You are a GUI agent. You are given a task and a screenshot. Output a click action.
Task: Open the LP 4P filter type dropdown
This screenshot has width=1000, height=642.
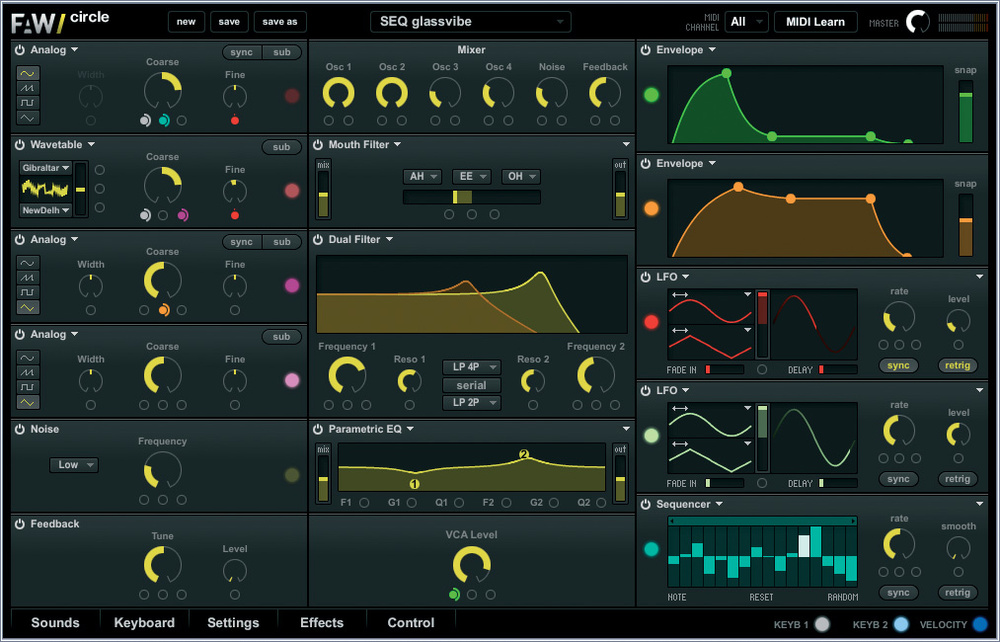click(x=471, y=367)
